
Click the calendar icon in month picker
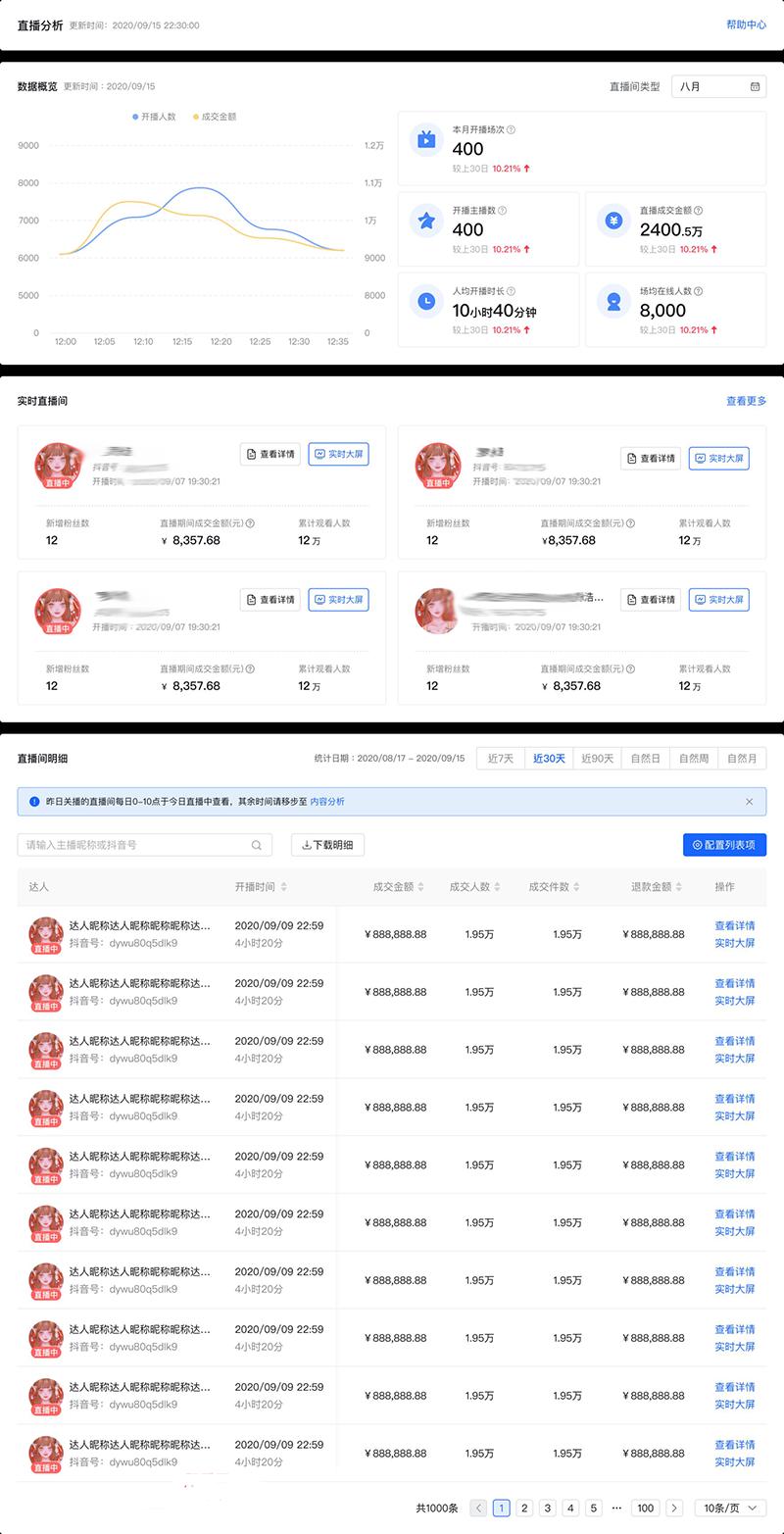click(755, 86)
